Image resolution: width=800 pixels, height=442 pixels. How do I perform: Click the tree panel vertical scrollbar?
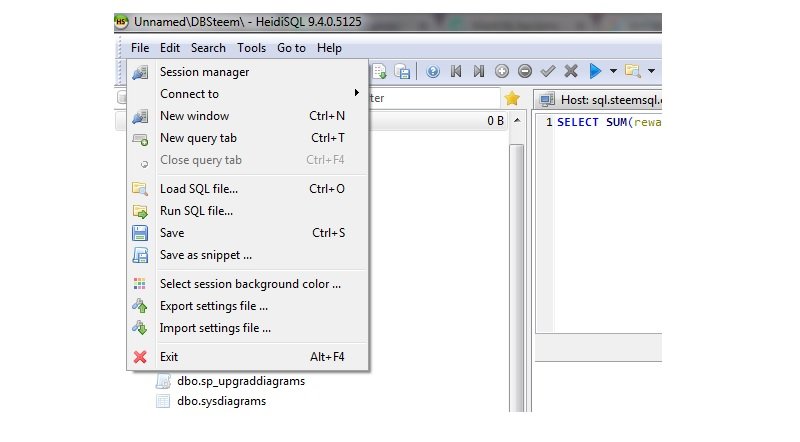click(517, 276)
